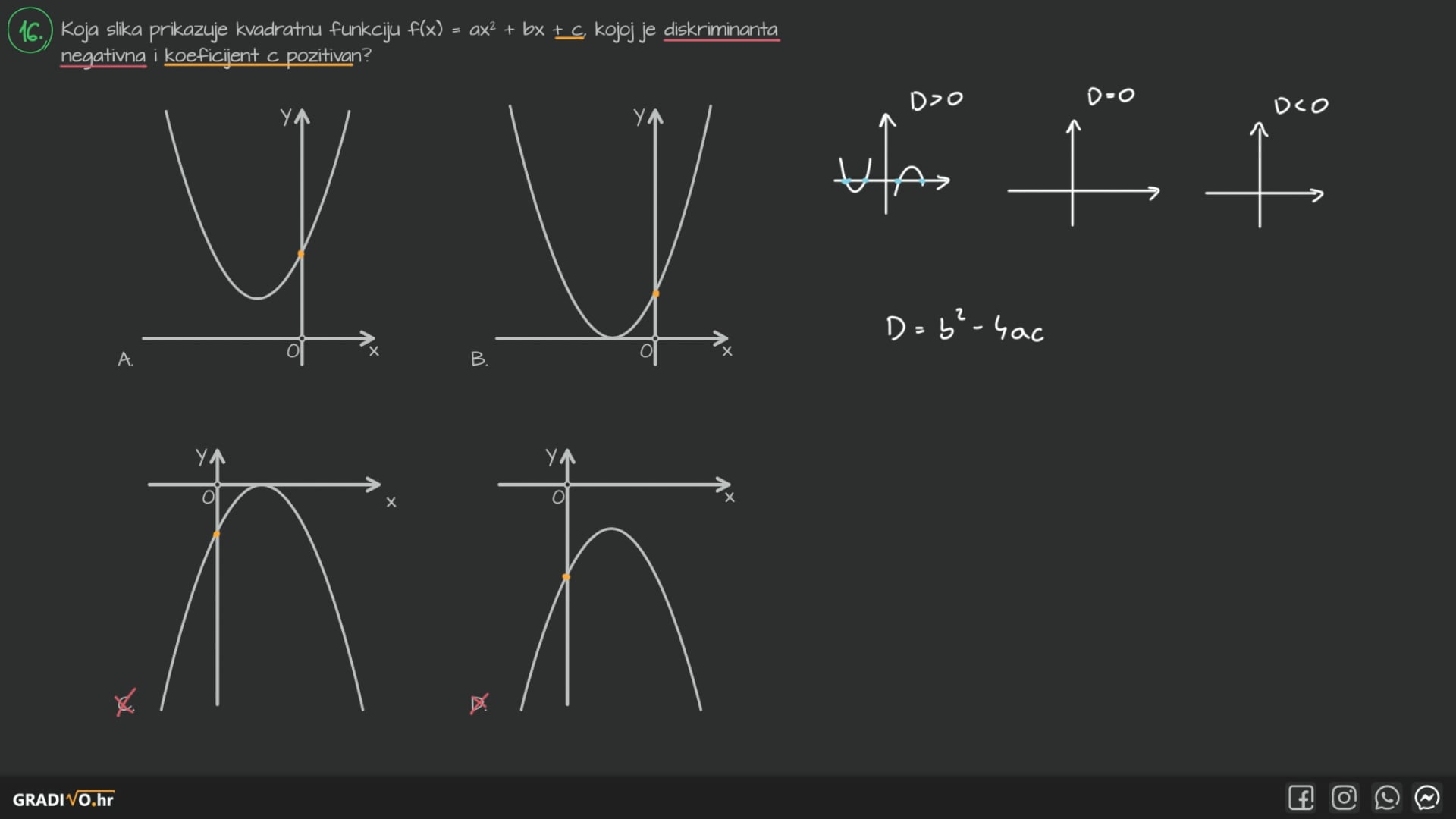This screenshot has width=1456, height=819.
Task: Click the Facebook icon
Action: (1301, 798)
